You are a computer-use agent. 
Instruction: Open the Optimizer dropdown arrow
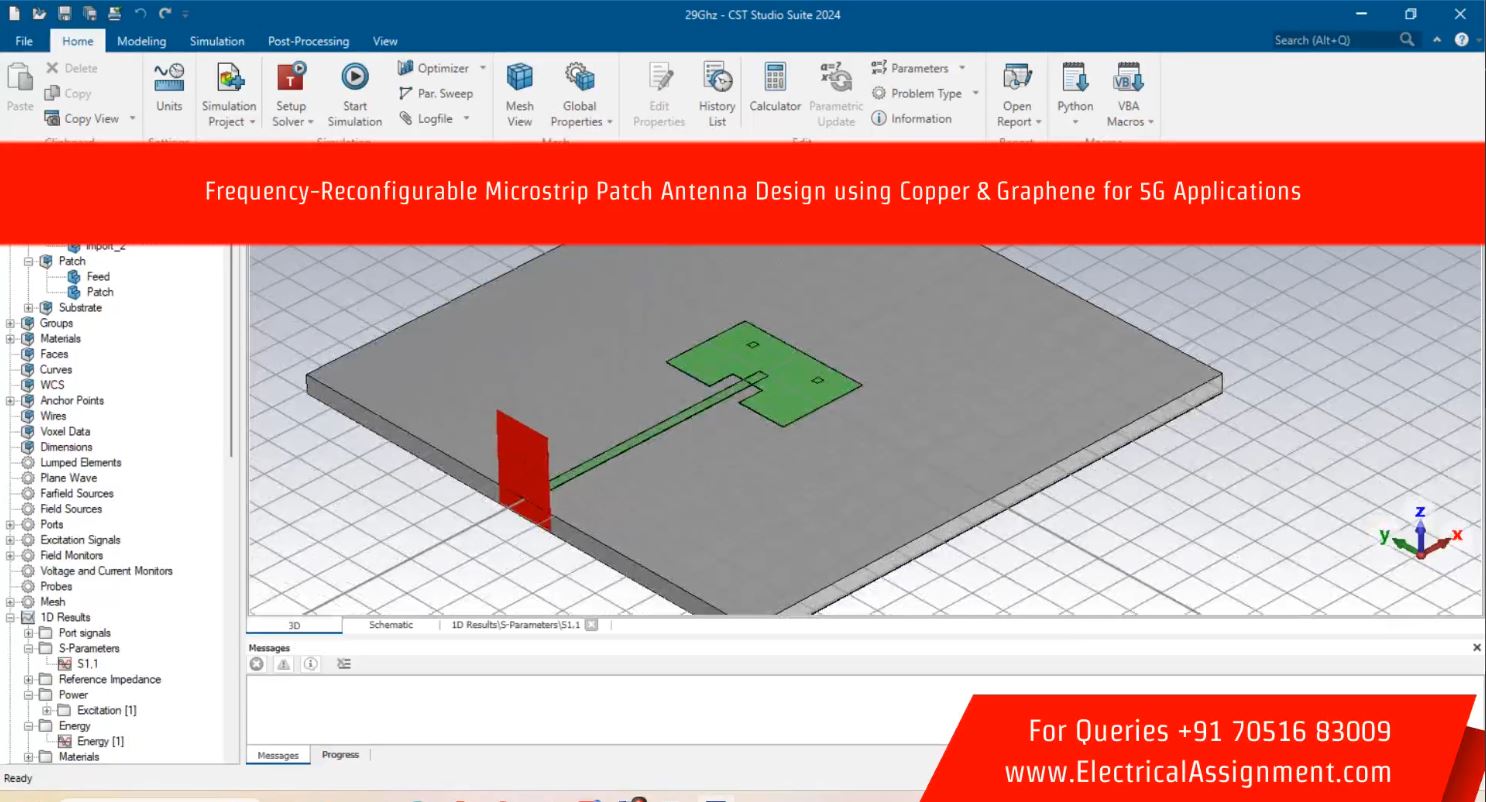483,68
